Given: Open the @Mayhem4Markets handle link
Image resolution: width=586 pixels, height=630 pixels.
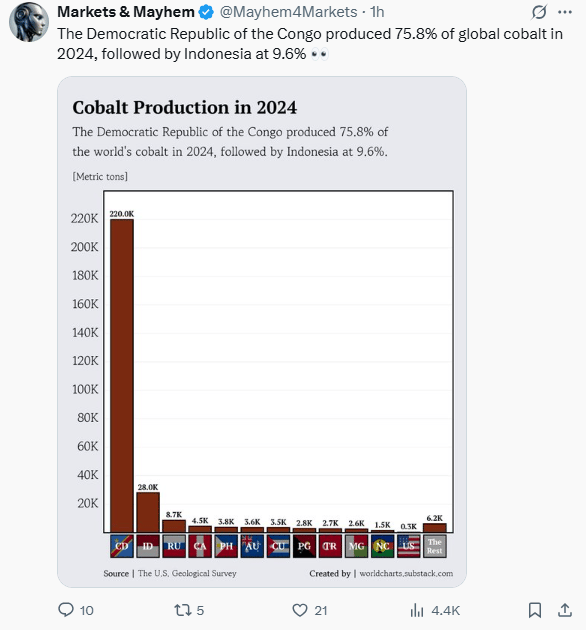Looking at the screenshot, I should point(288,12).
